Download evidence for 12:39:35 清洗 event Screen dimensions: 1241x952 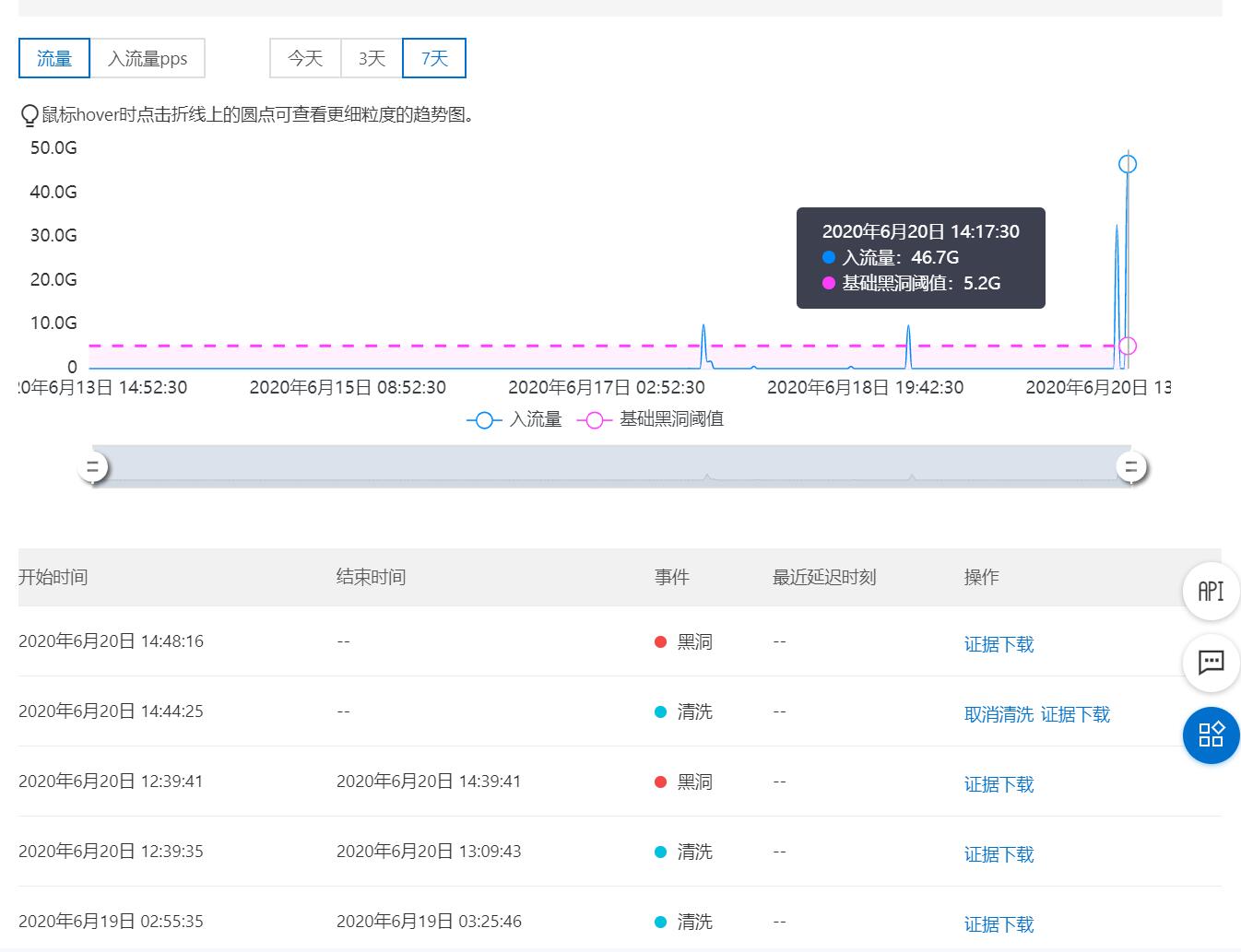pyautogui.click(x=999, y=854)
